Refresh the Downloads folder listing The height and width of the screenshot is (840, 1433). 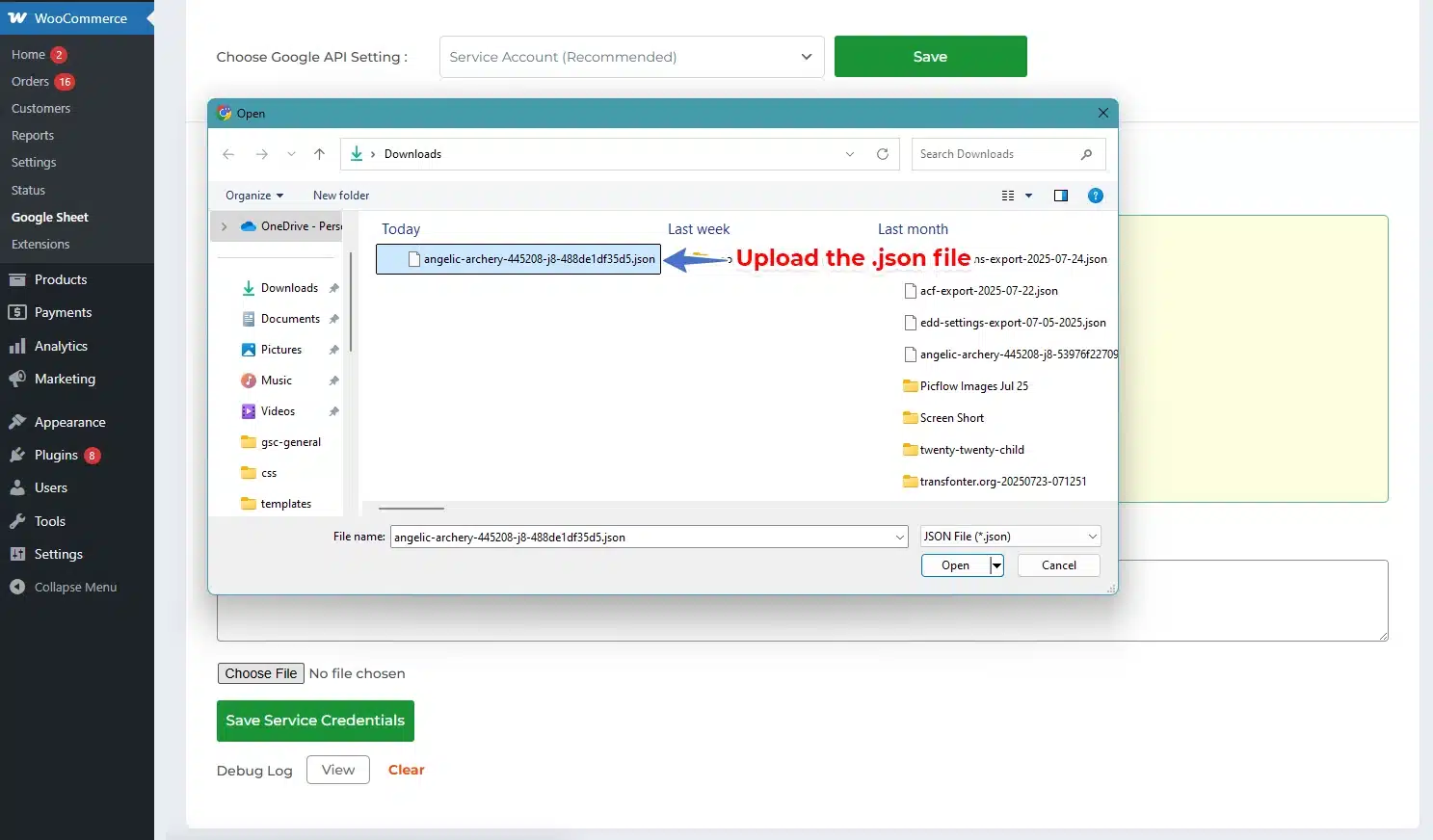(x=882, y=154)
